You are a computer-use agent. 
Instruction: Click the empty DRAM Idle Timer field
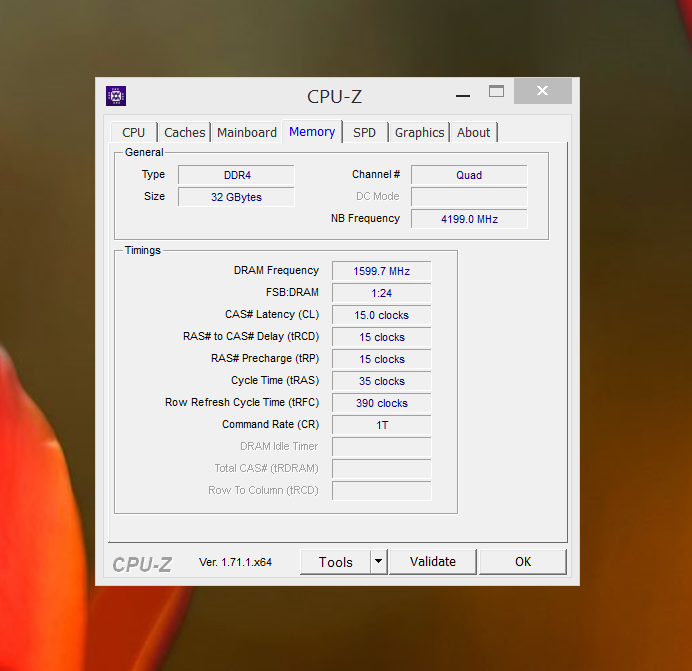tap(382, 447)
